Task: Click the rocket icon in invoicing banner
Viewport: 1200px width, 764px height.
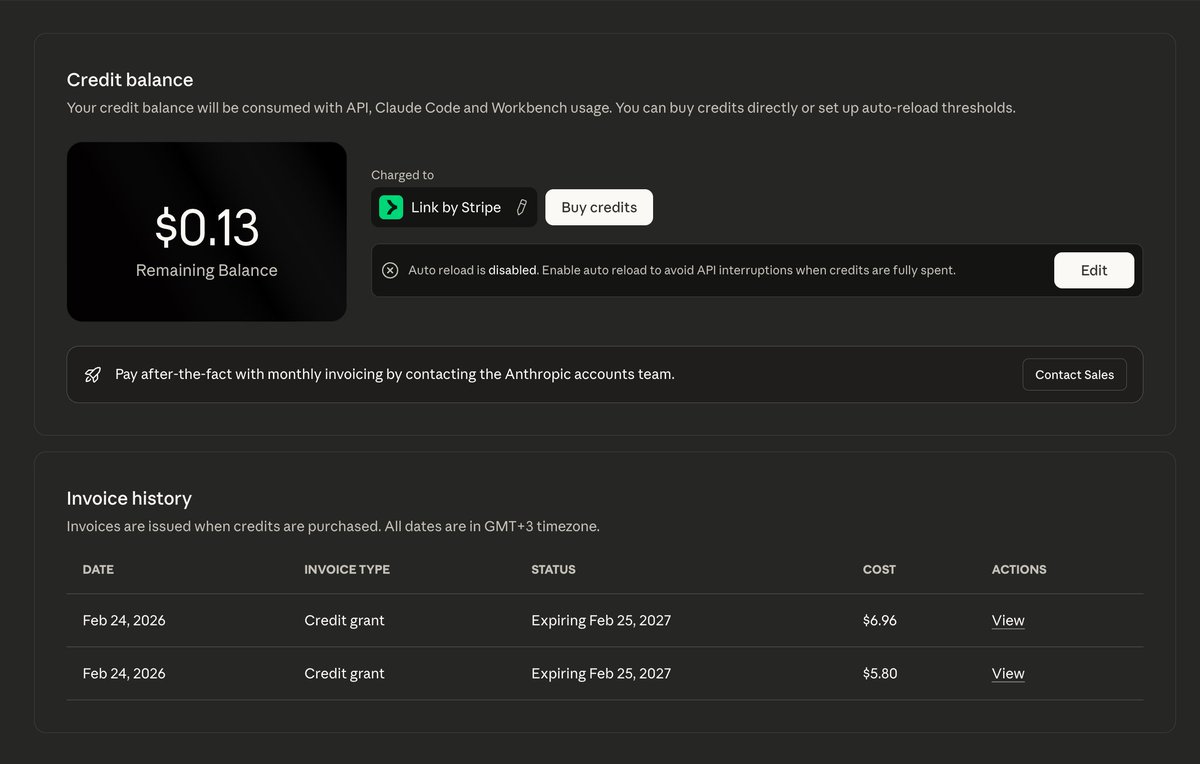Action: [93, 375]
